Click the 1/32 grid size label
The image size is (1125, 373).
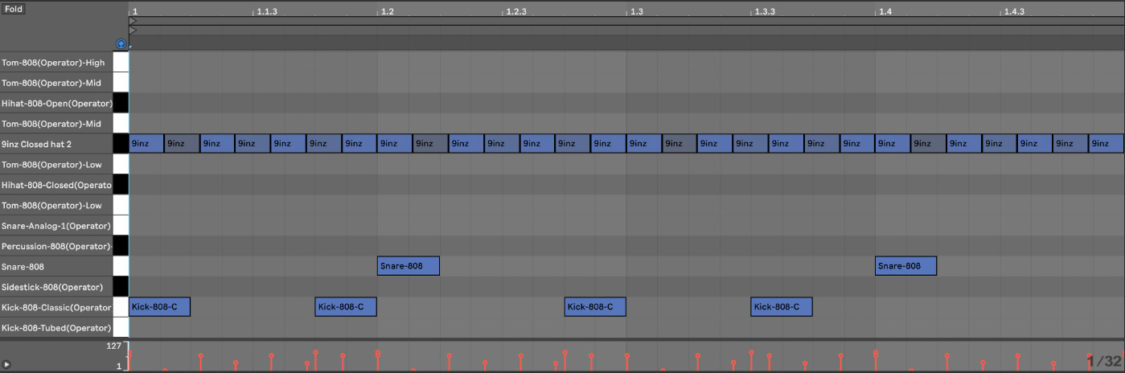(x=1103, y=361)
